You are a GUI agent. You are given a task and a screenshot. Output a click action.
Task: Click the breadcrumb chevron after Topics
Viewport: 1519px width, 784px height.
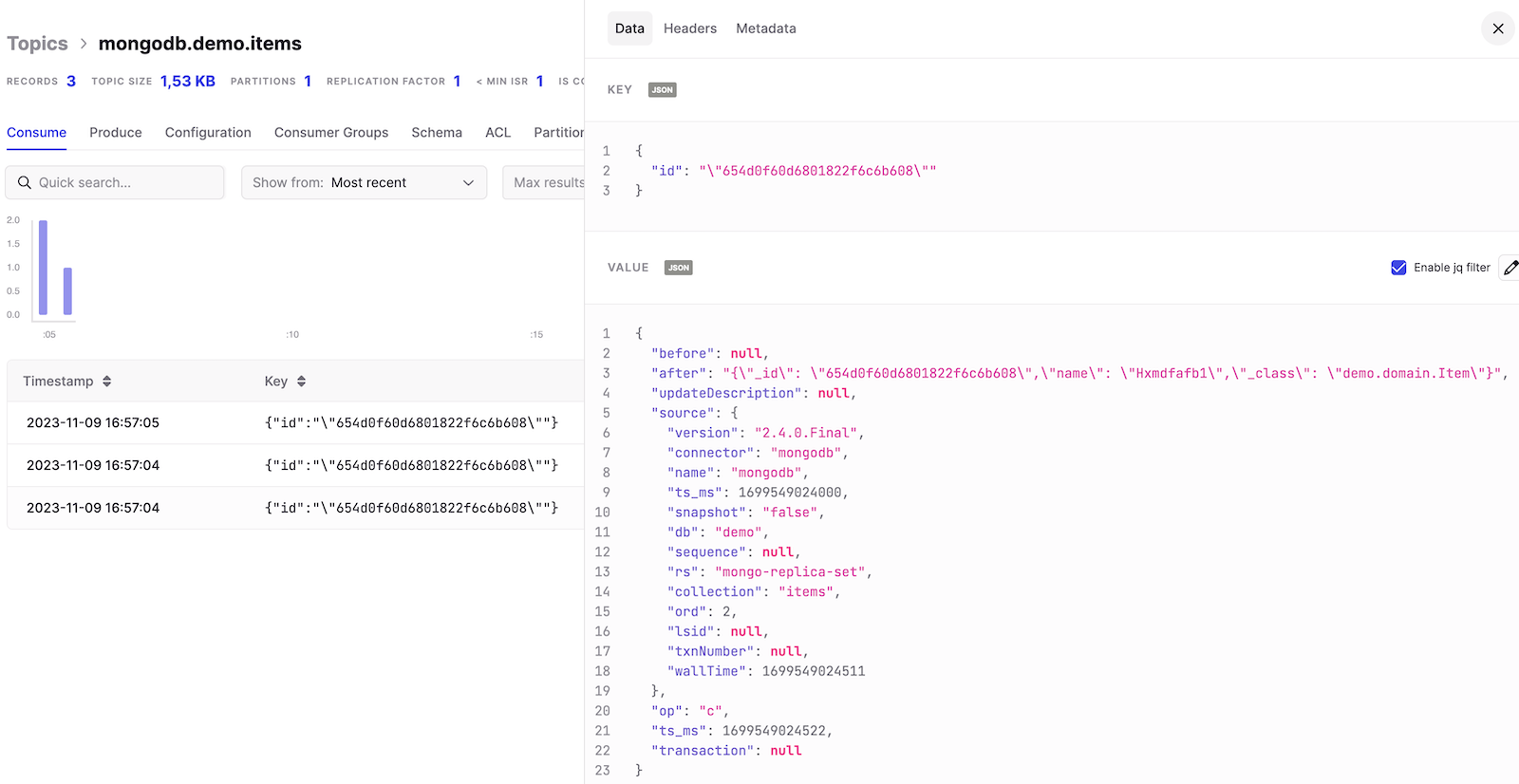click(x=84, y=44)
